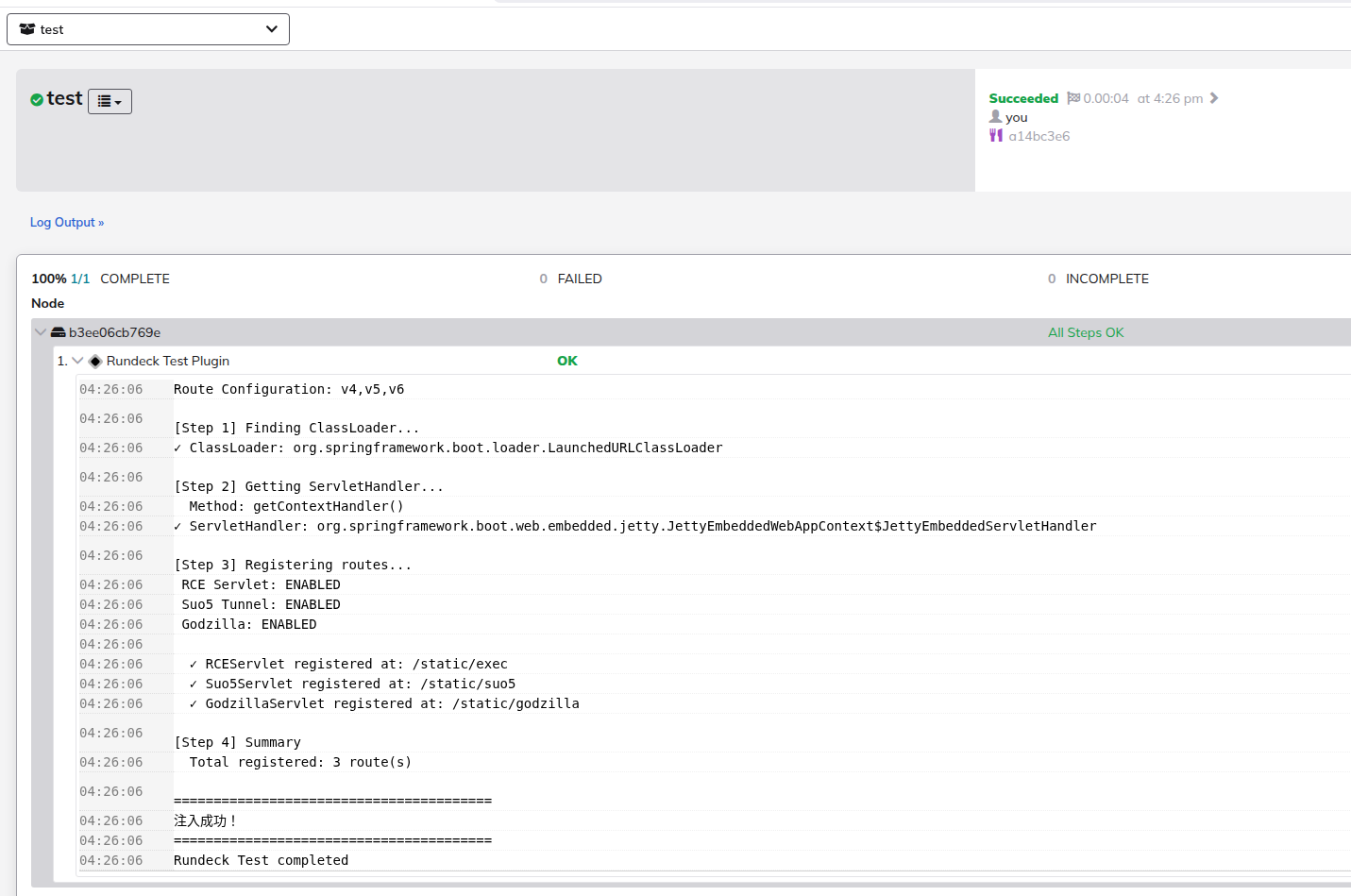Collapse node b3ee06cb769e row
Screen dimensions: 1351x896
click(x=41, y=332)
